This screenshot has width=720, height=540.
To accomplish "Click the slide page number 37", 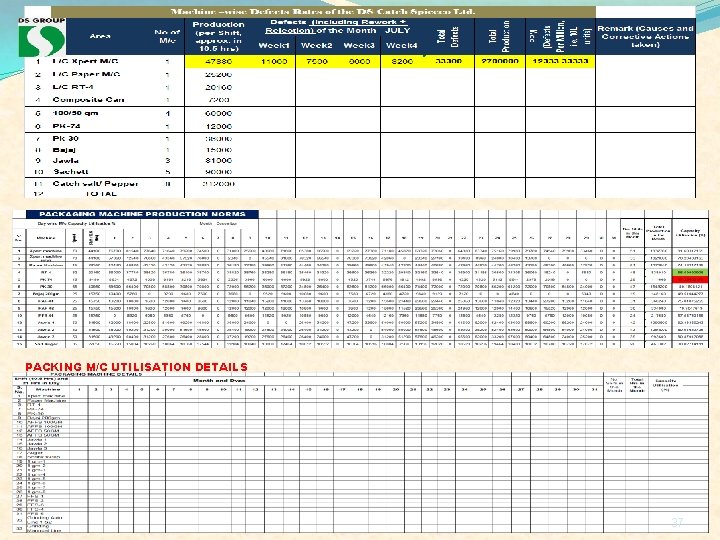I will click(x=677, y=522).
